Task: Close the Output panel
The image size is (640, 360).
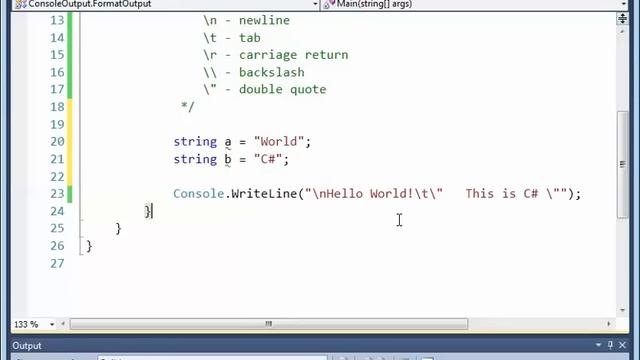Action: (x=622, y=345)
